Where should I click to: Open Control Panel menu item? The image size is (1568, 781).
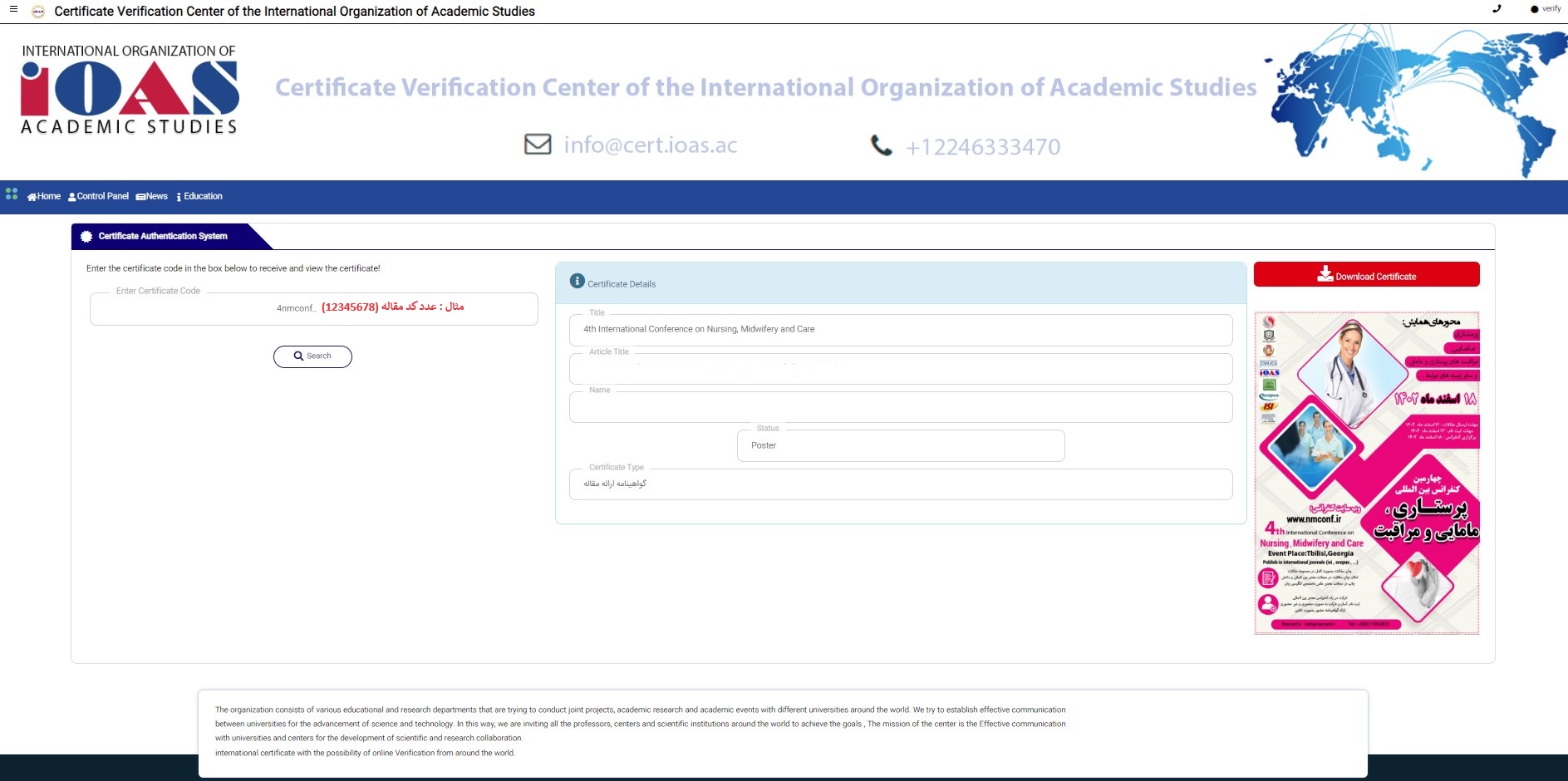(x=98, y=197)
